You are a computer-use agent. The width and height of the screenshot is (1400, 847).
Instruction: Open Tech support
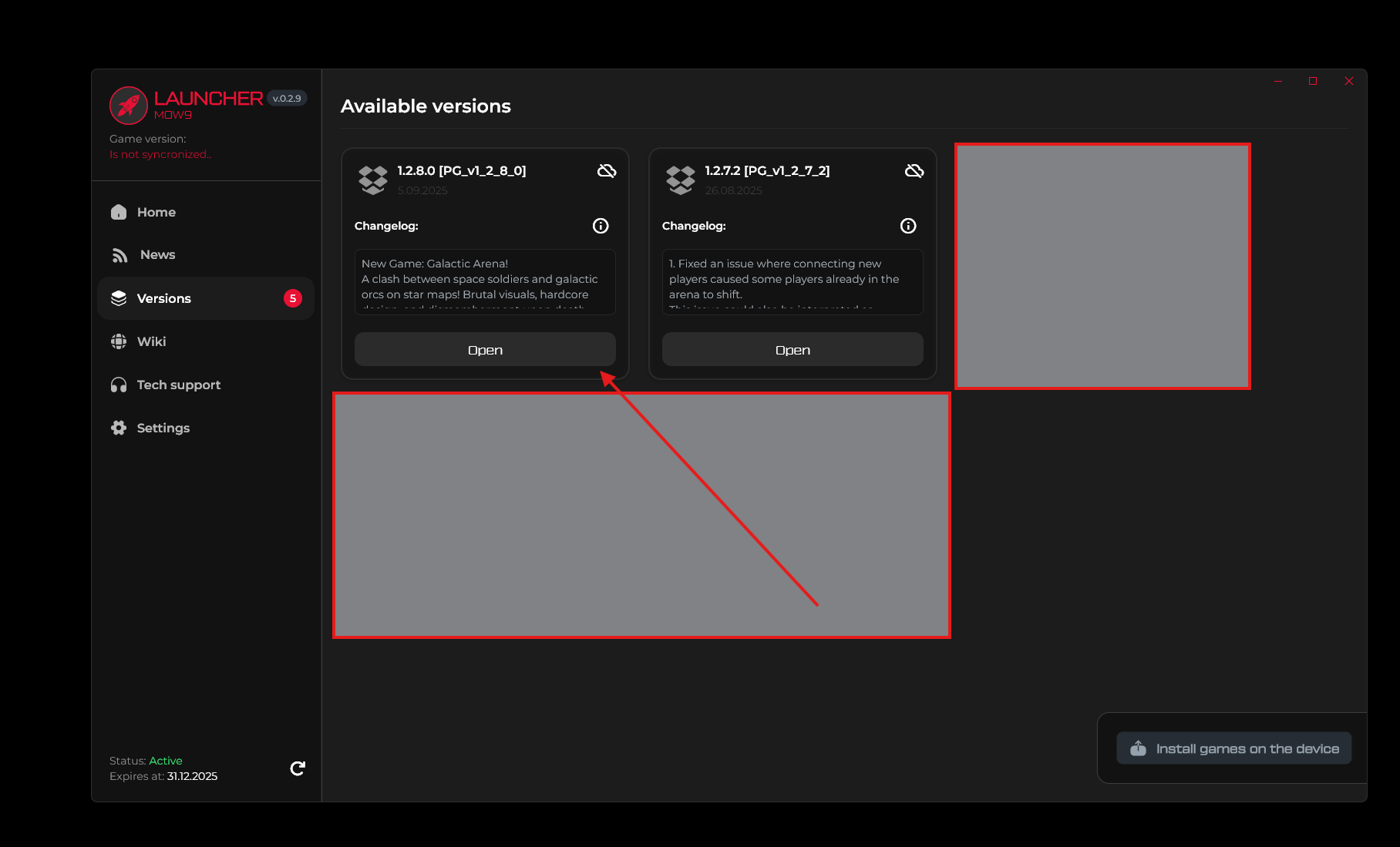178,385
